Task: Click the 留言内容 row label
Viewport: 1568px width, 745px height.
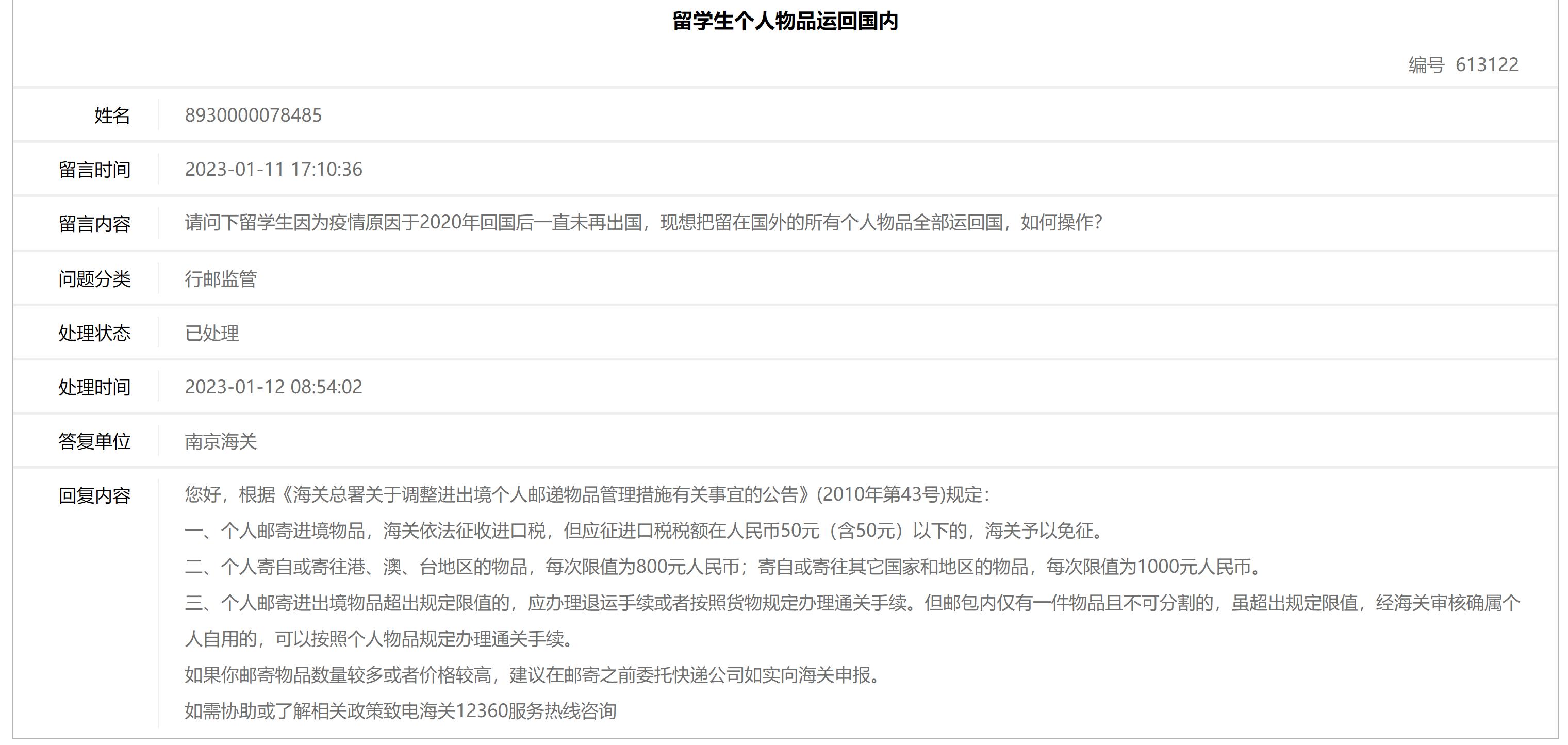Action: pos(95,223)
